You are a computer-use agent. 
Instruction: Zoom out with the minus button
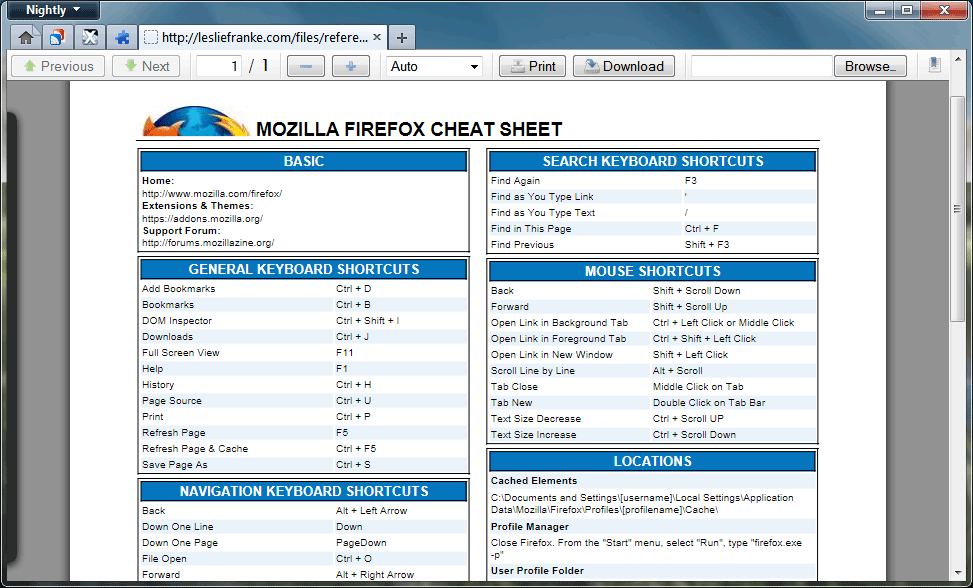point(305,66)
